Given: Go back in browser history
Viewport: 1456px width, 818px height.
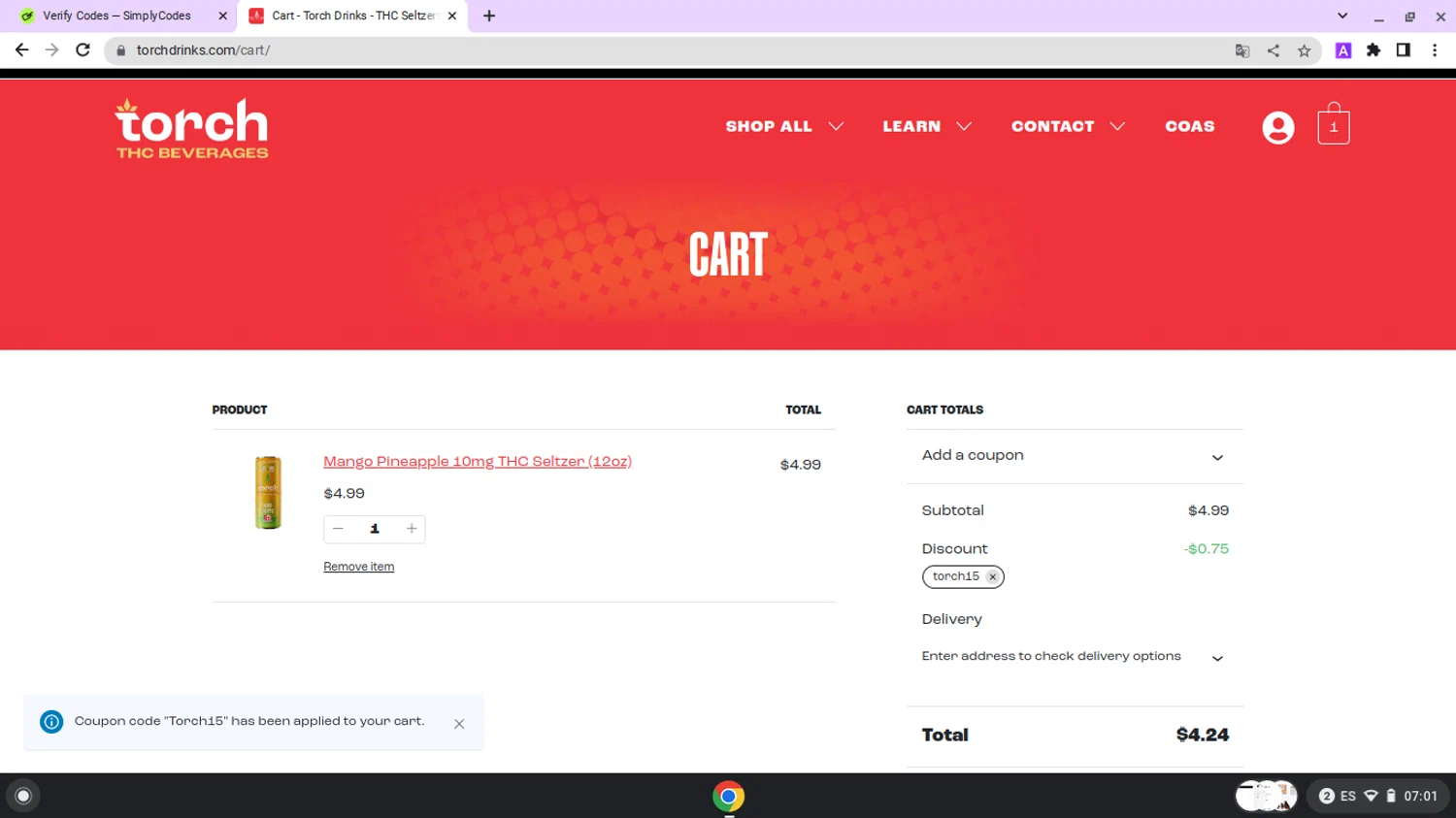Looking at the screenshot, I should (21, 49).
